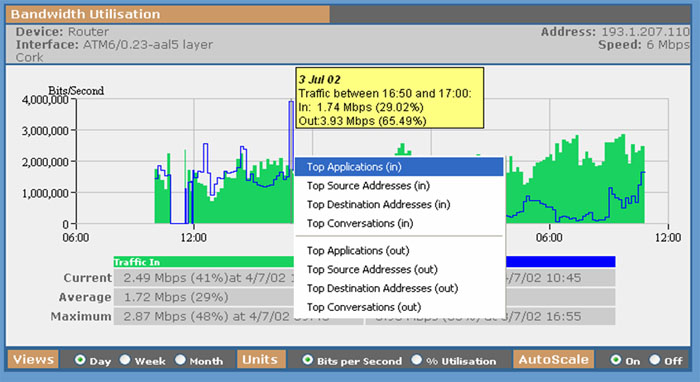The image size is (700, 382).
Task: Switch to the Month view radio button
Action: [x=180, y=360]
